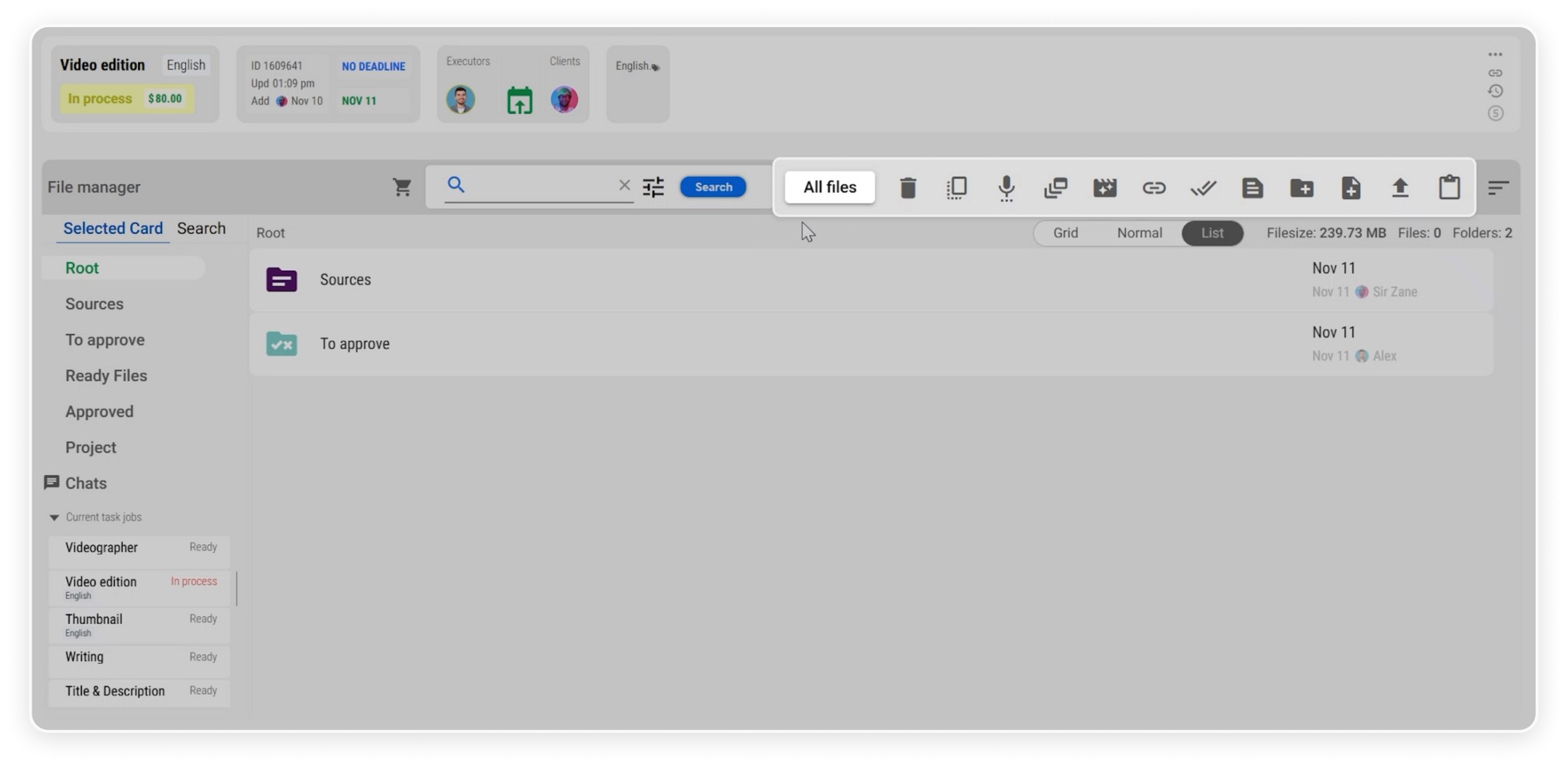
Task: Click the clipboard paste icon
Action: [1449, 187]
